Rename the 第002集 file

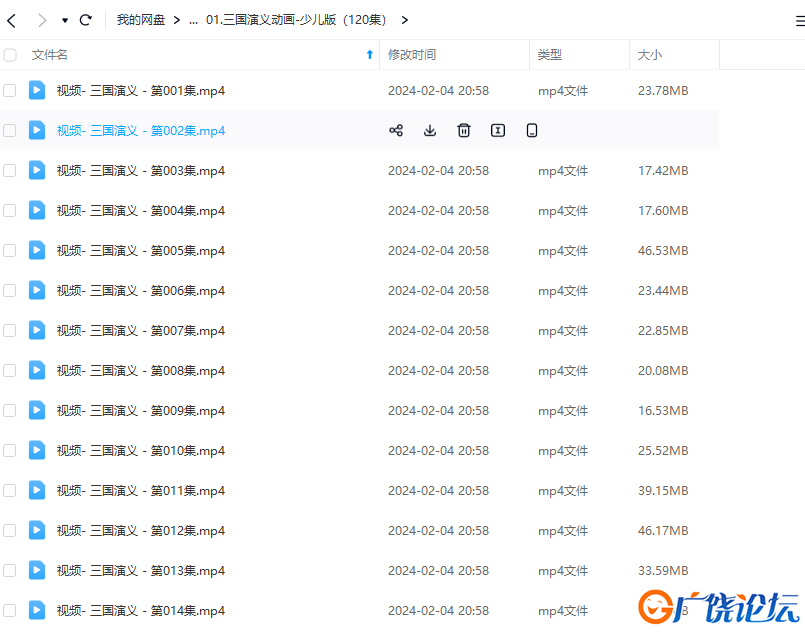click(497, 130)
